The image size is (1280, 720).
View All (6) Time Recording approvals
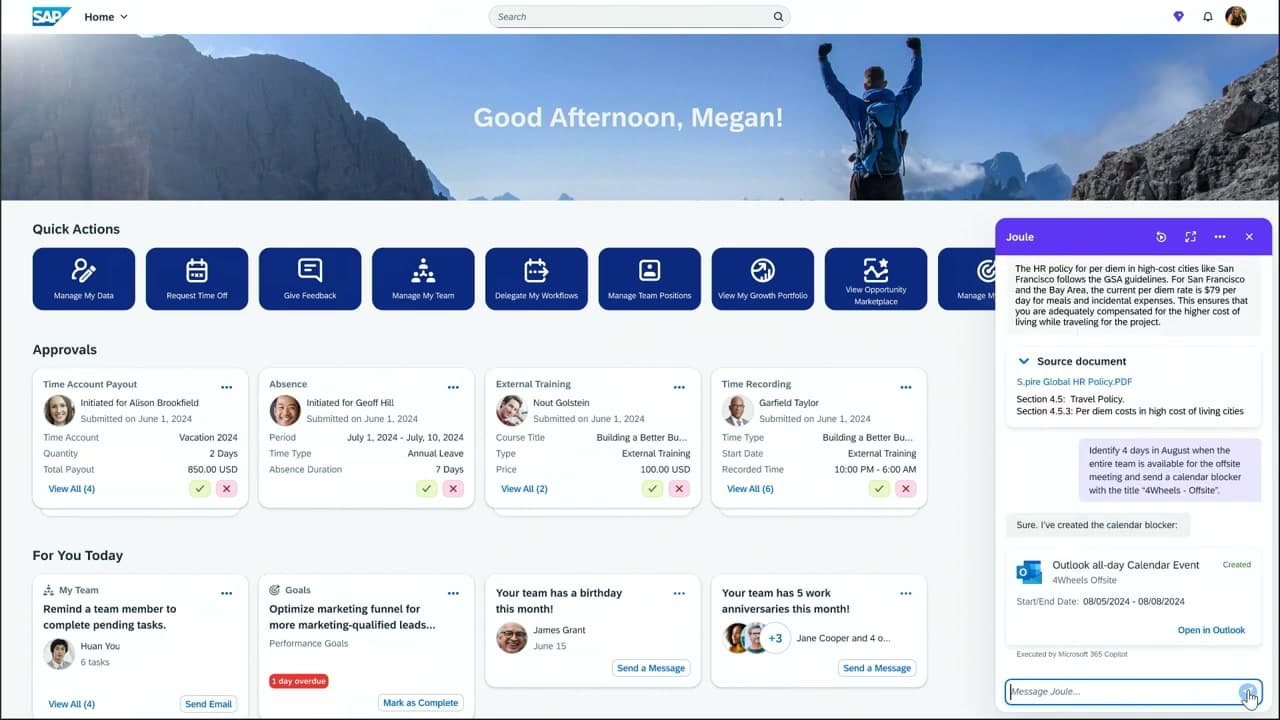[x=750, y=489]
